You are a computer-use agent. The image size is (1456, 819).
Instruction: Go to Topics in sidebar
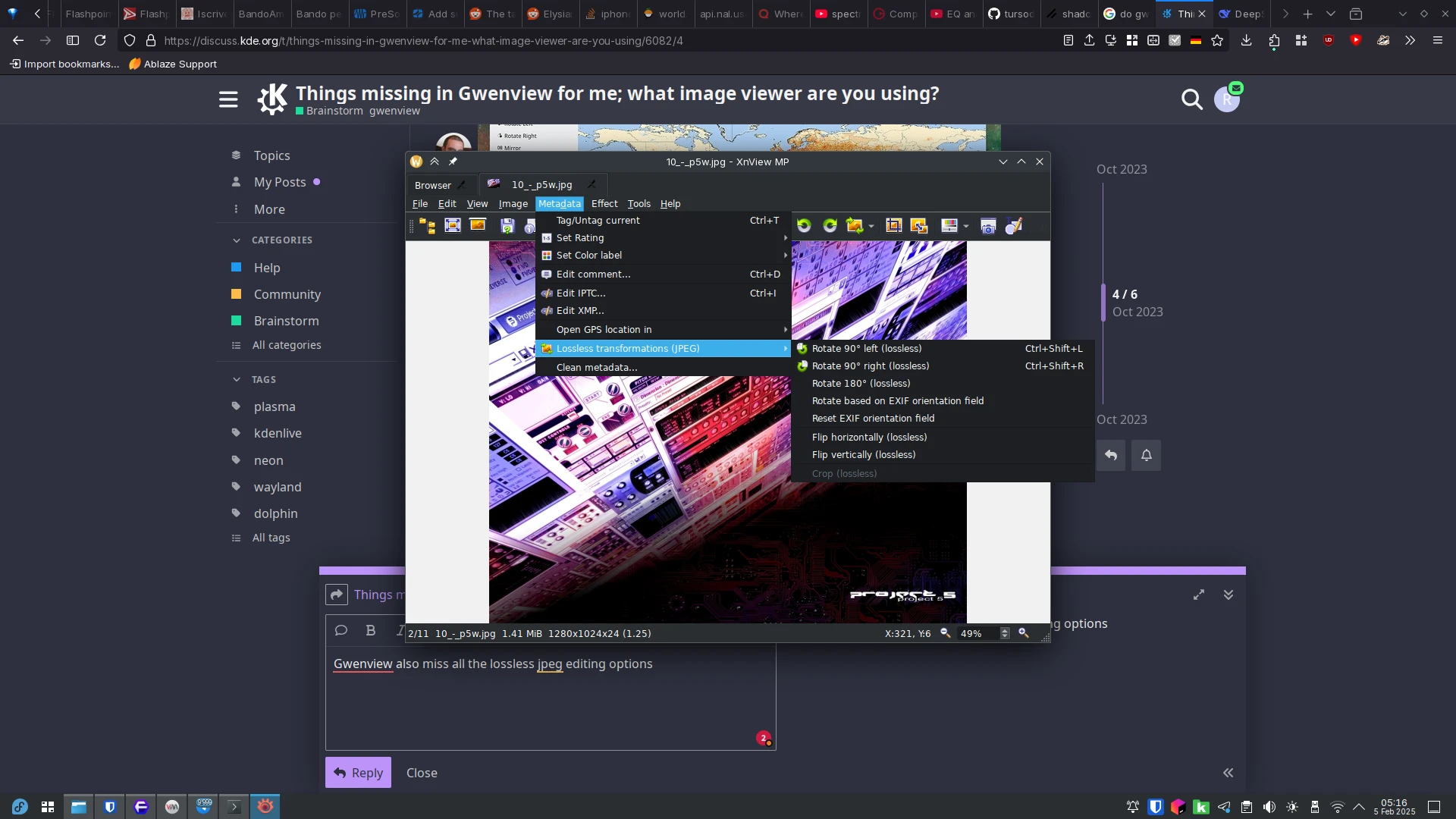(x=271, y=155)
